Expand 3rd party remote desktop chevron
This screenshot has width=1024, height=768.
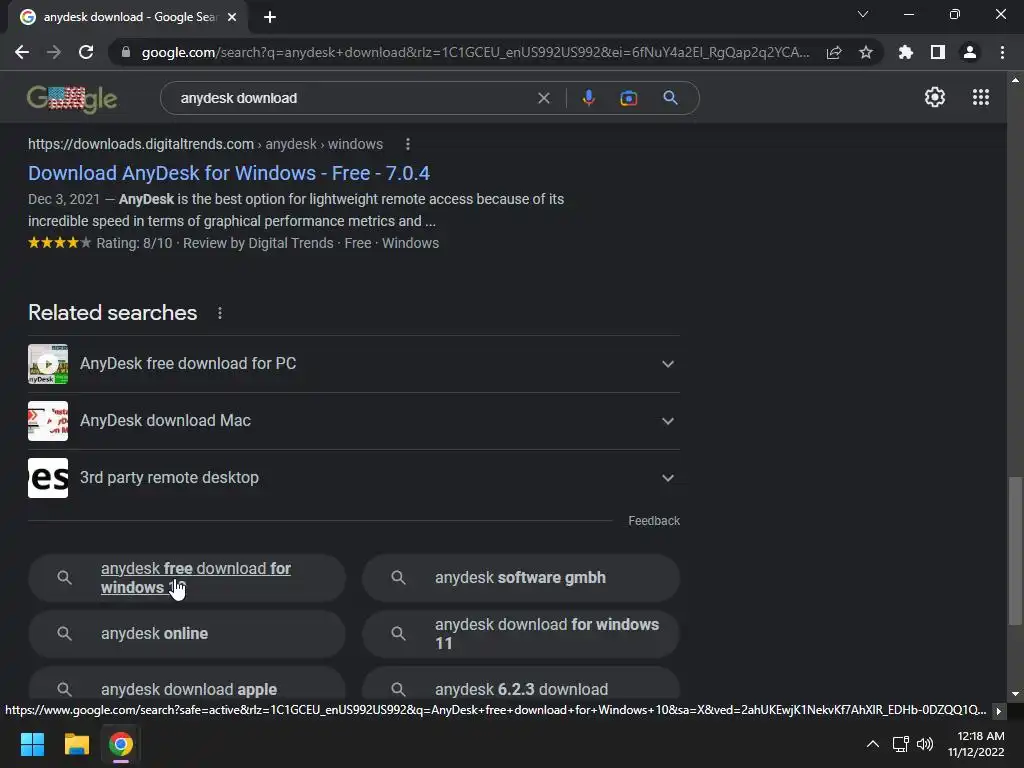pos(667,477)
